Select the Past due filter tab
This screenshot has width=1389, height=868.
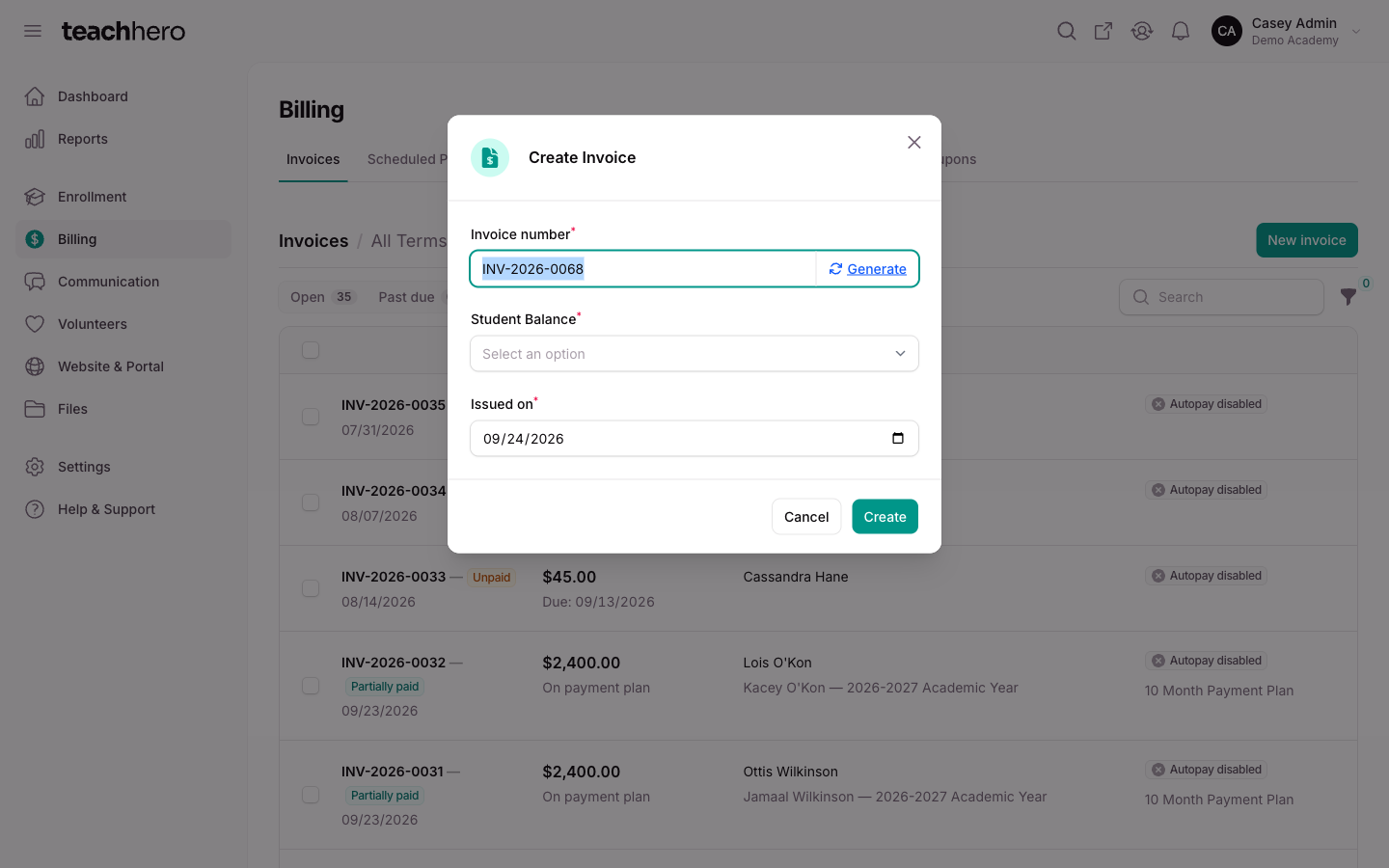click(406, 297)
